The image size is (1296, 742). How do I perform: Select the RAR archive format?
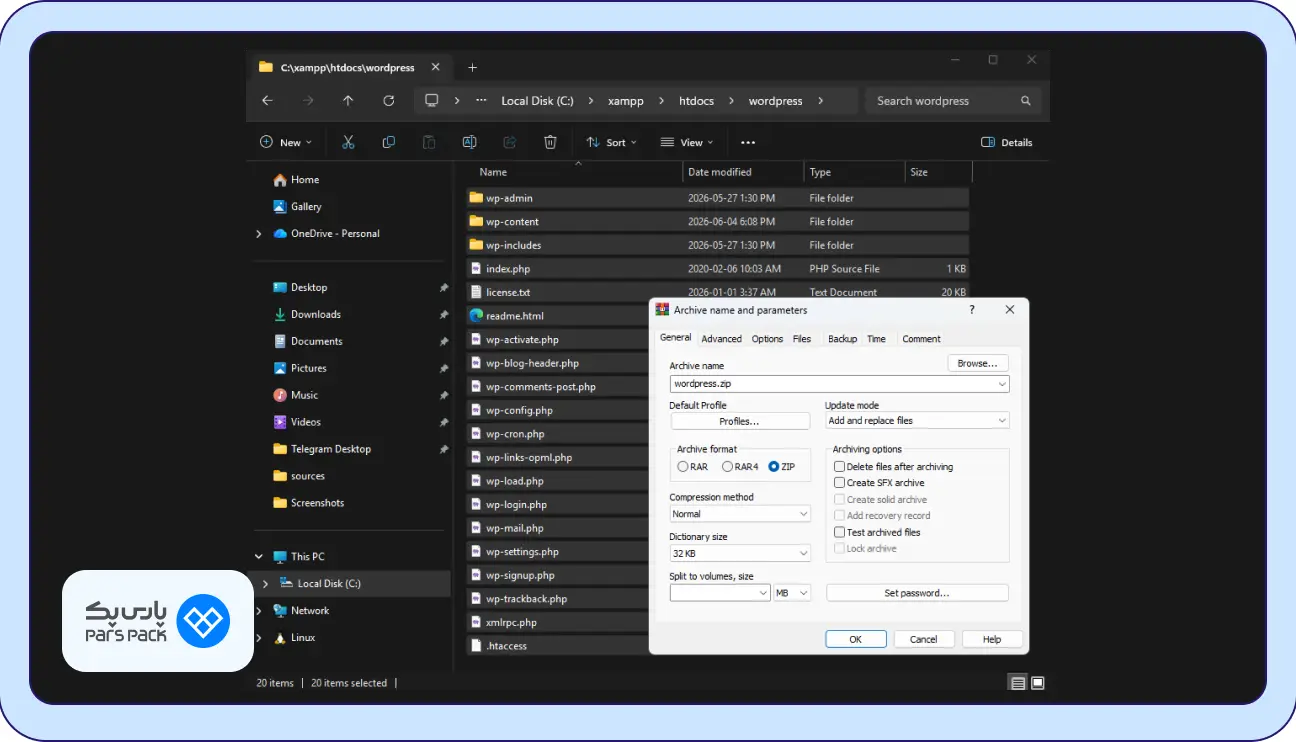coord(692,467)
